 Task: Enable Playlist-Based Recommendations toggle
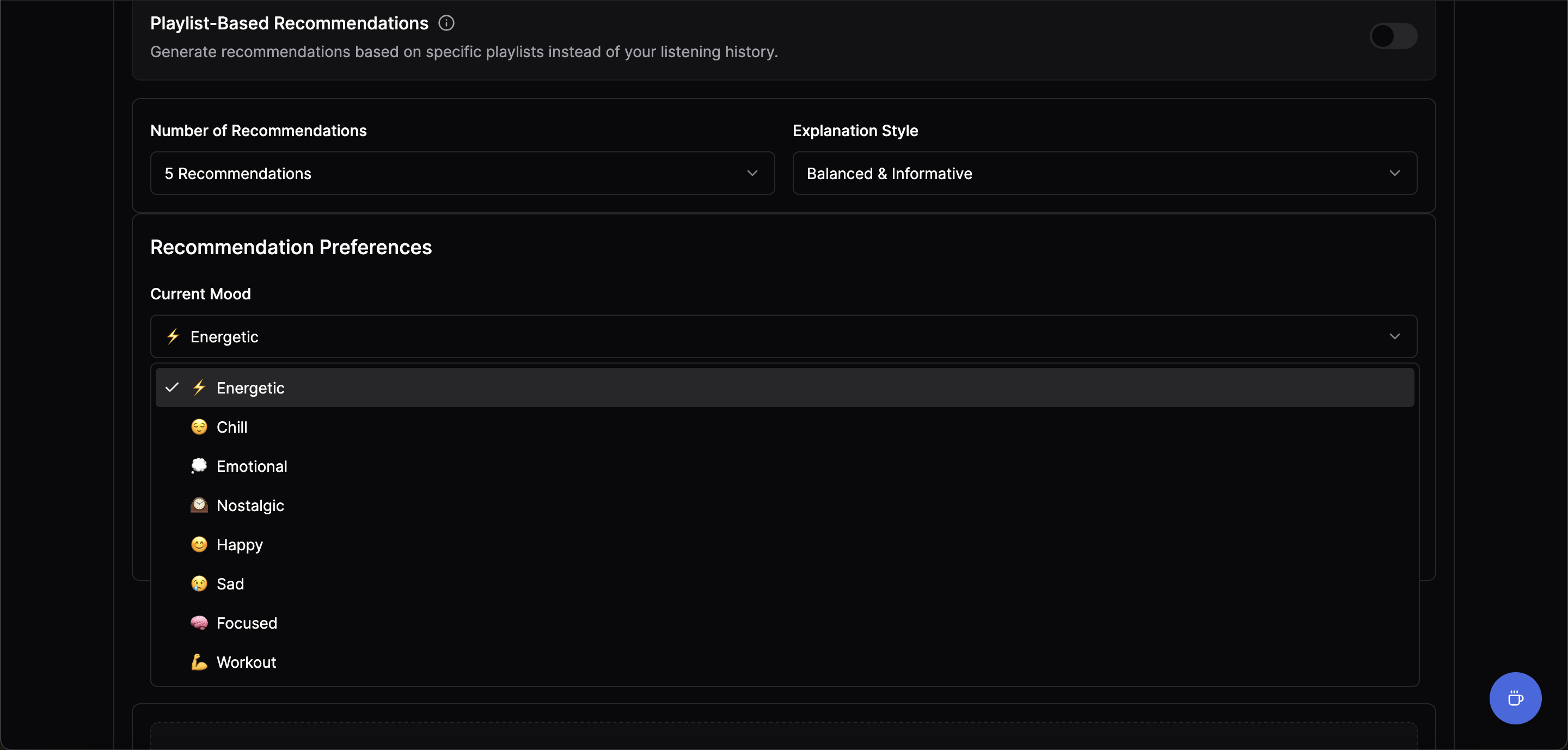point(1393,36)
